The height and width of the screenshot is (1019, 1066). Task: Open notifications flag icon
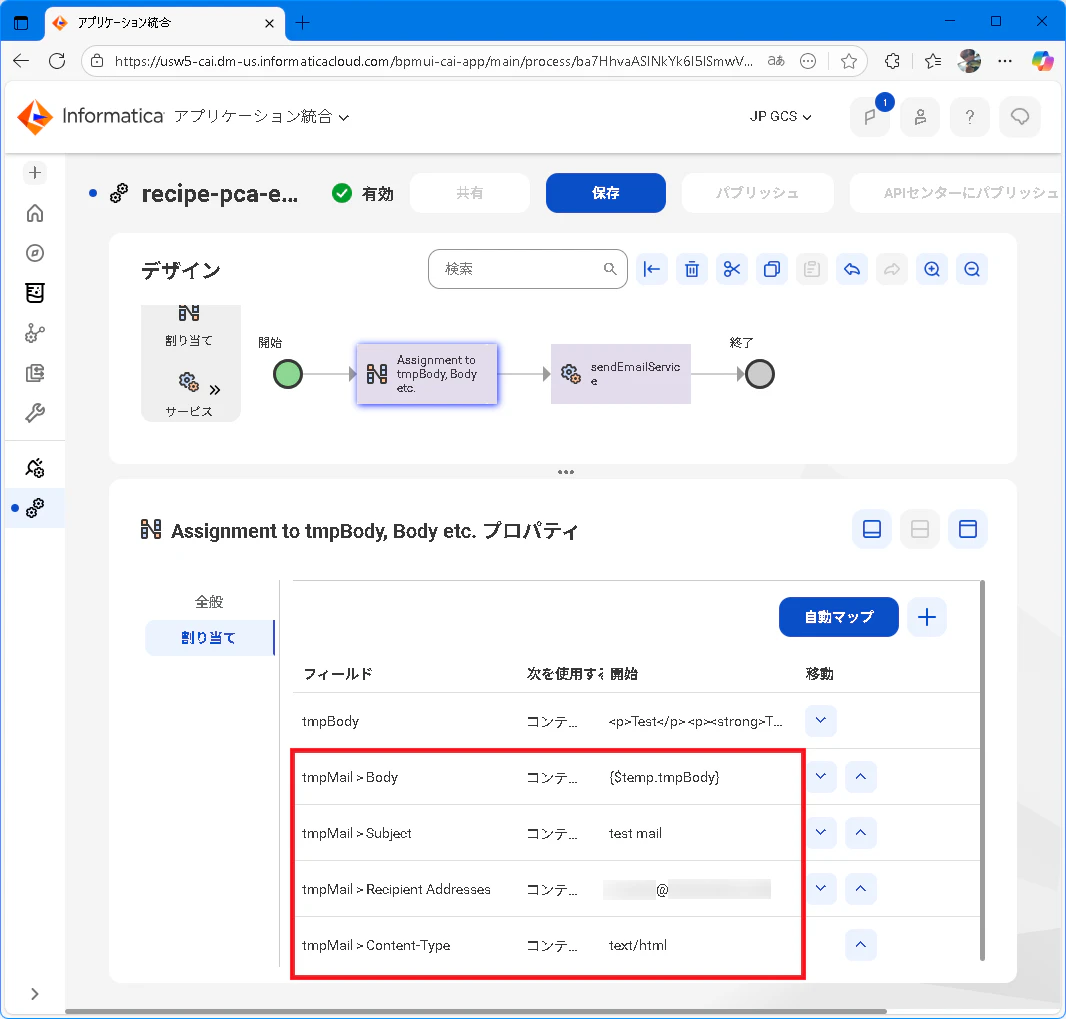[870, 117]
